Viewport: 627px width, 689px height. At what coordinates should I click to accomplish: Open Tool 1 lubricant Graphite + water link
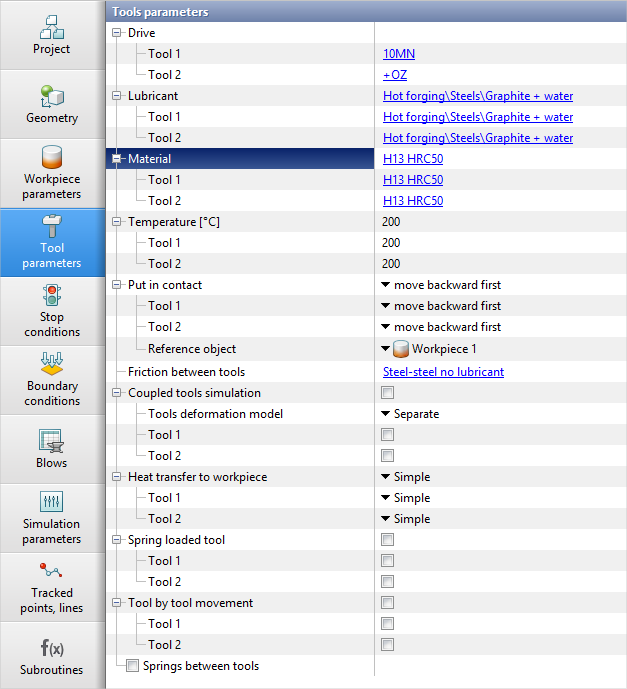point(478,117)
